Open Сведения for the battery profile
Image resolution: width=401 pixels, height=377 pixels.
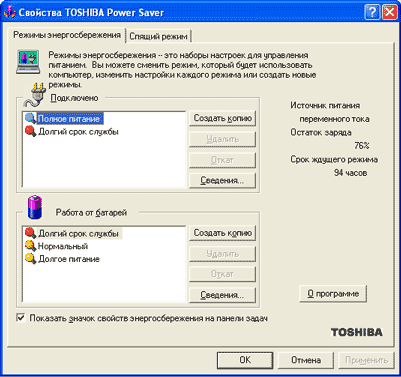(x=222, y=295)
